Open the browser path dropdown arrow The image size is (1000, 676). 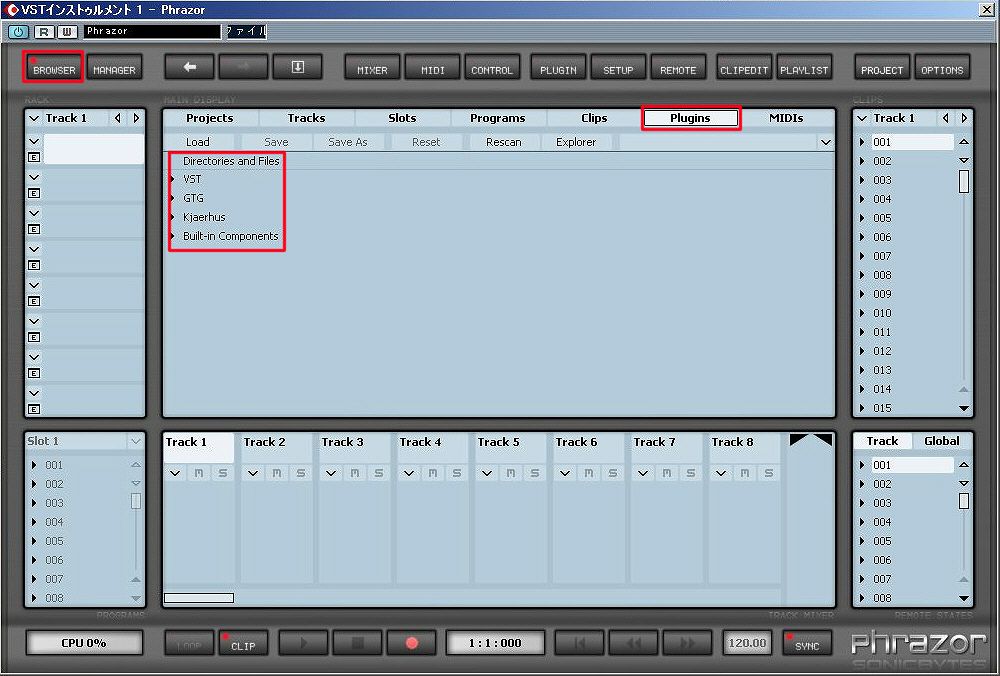[x=825, y=142]
